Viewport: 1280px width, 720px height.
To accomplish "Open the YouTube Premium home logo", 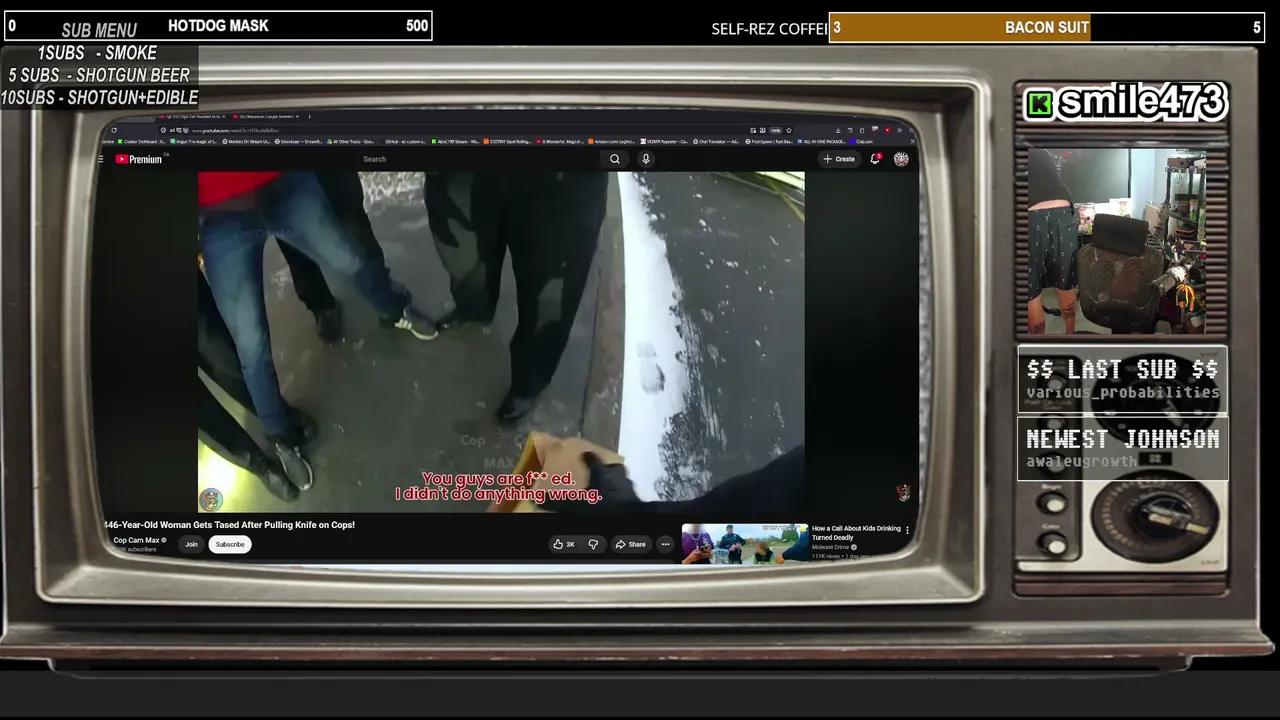I will click(x=139, y=159).
